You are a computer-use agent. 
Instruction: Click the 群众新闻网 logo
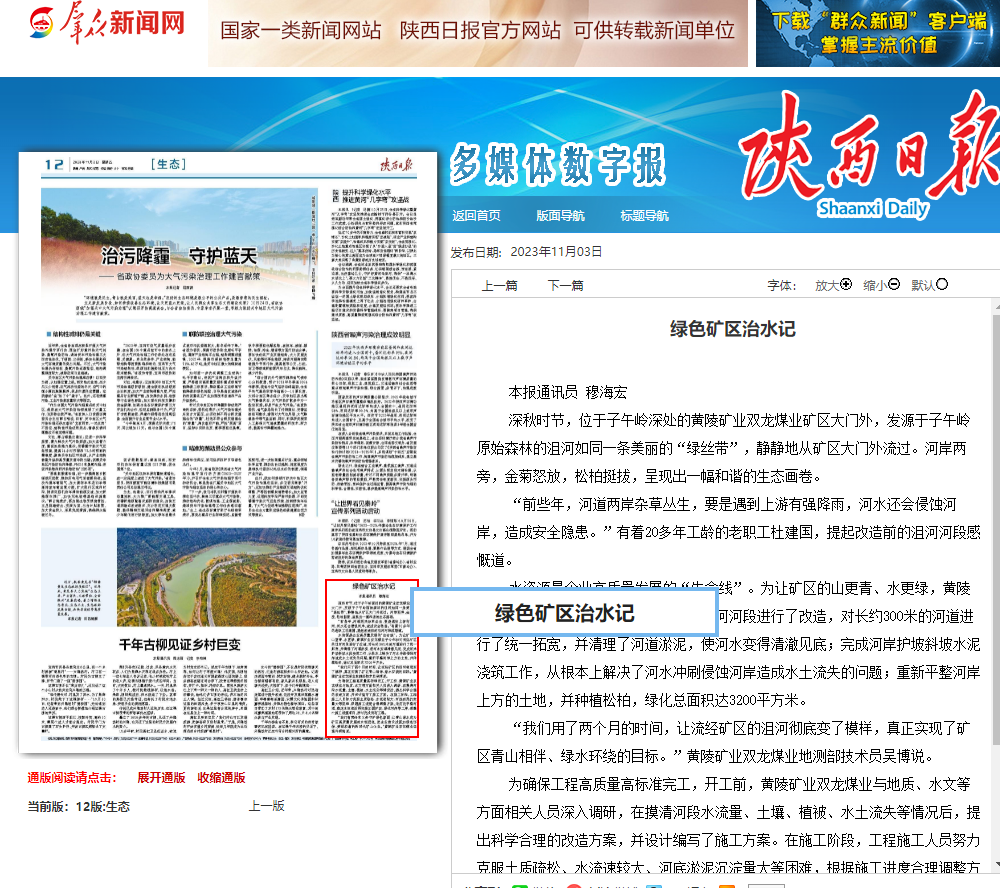93,24
